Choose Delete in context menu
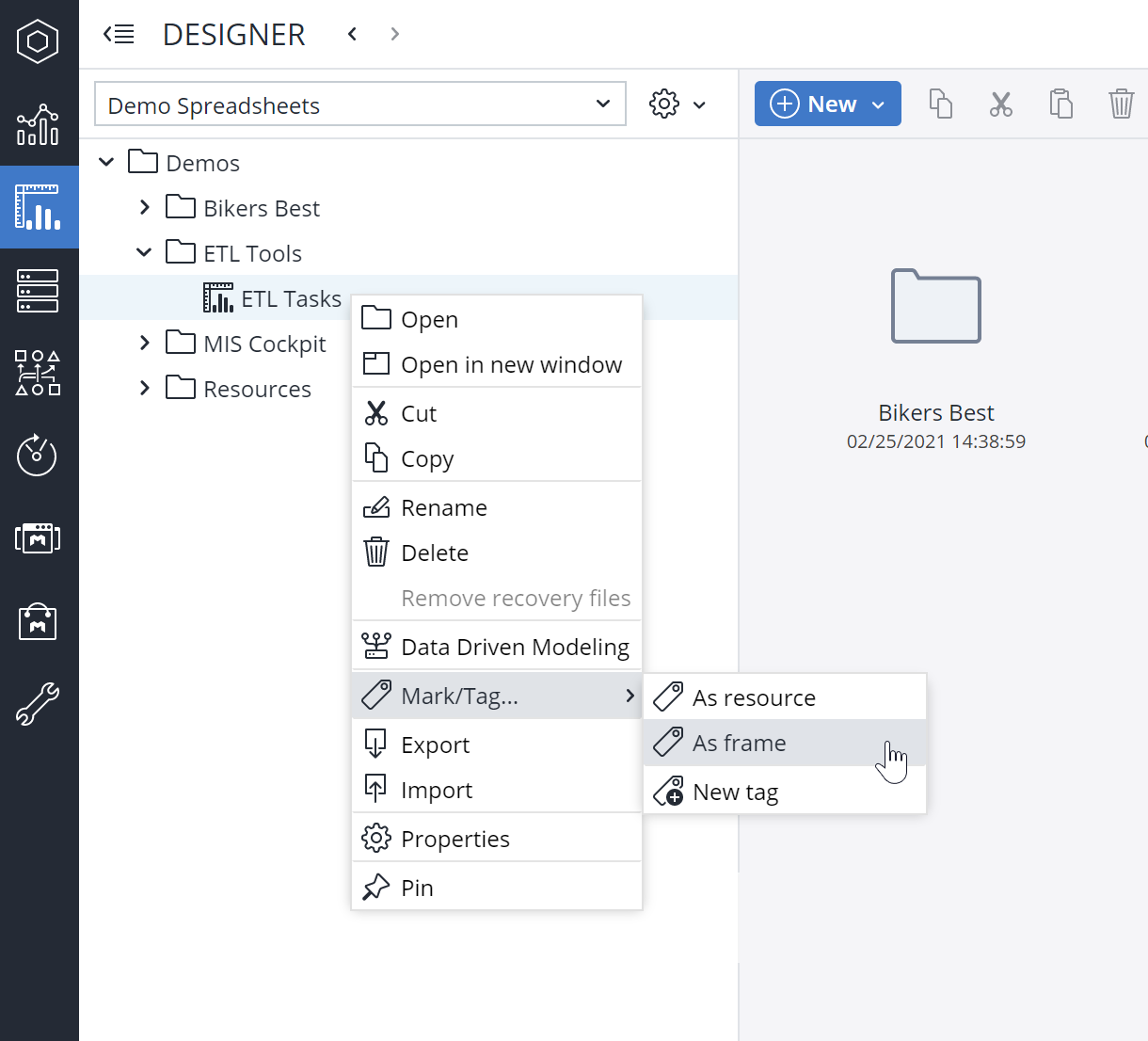 (x=497, y=553)
